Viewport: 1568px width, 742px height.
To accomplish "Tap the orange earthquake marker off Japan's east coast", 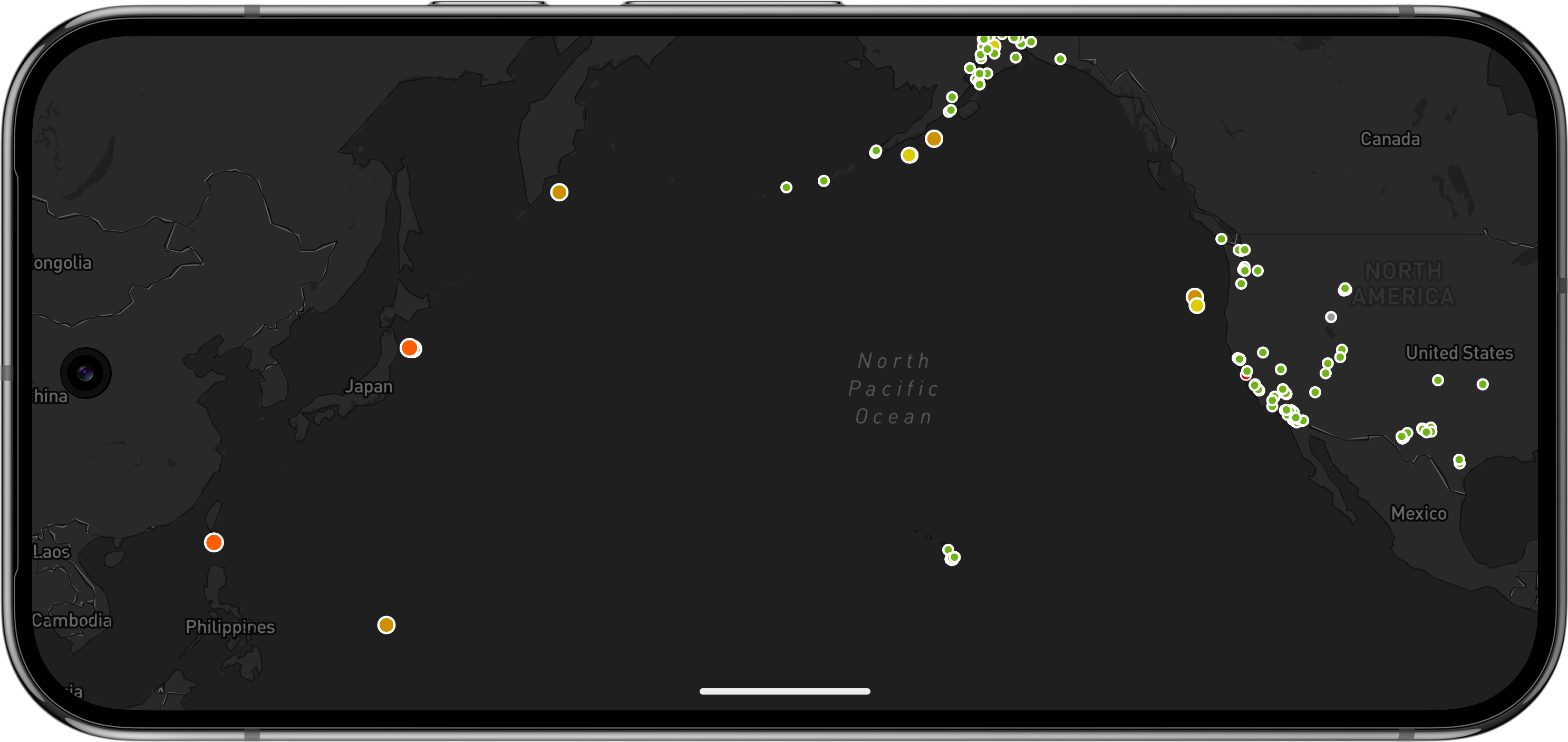I will click(410, 348).
